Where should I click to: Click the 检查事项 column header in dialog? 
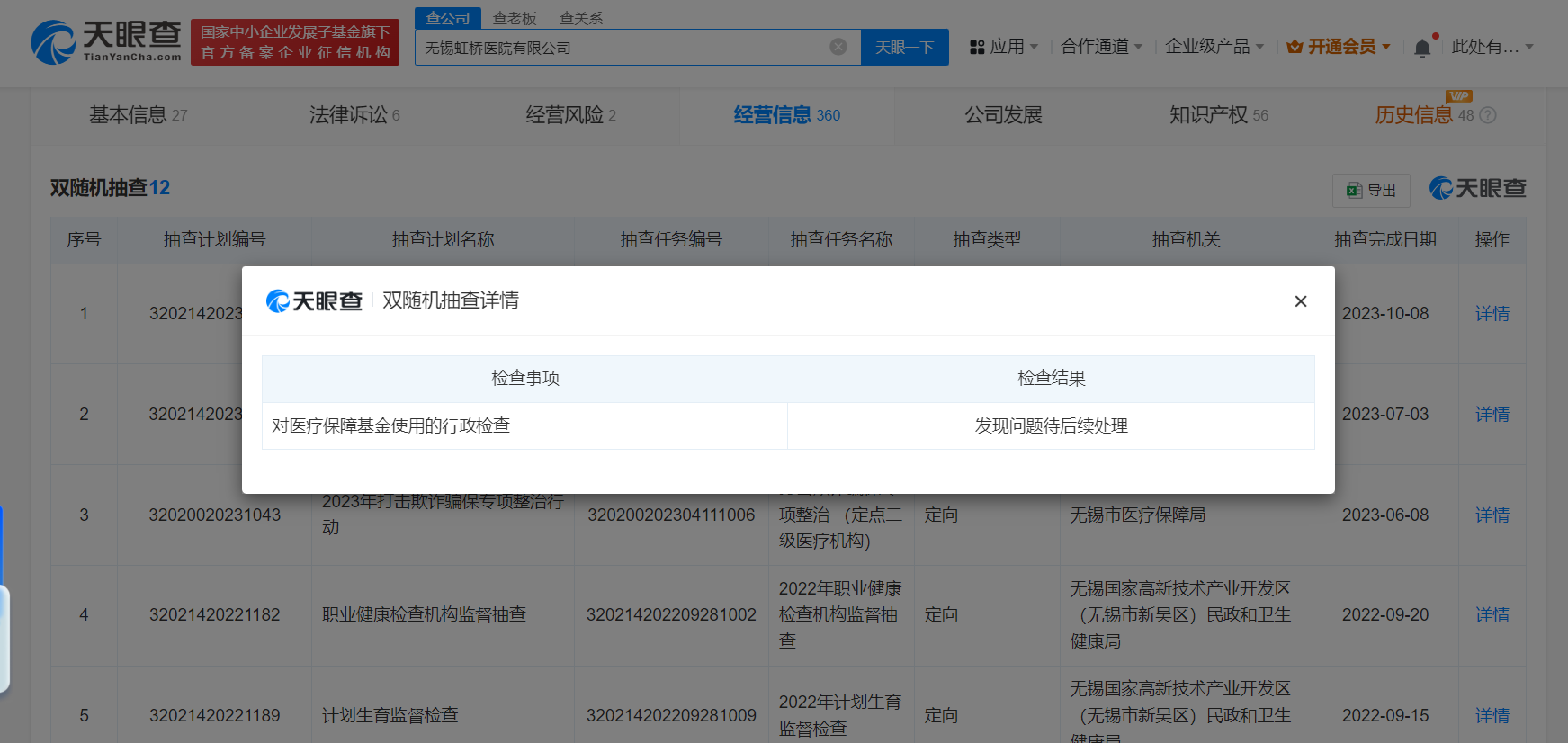tap(525, 379)
